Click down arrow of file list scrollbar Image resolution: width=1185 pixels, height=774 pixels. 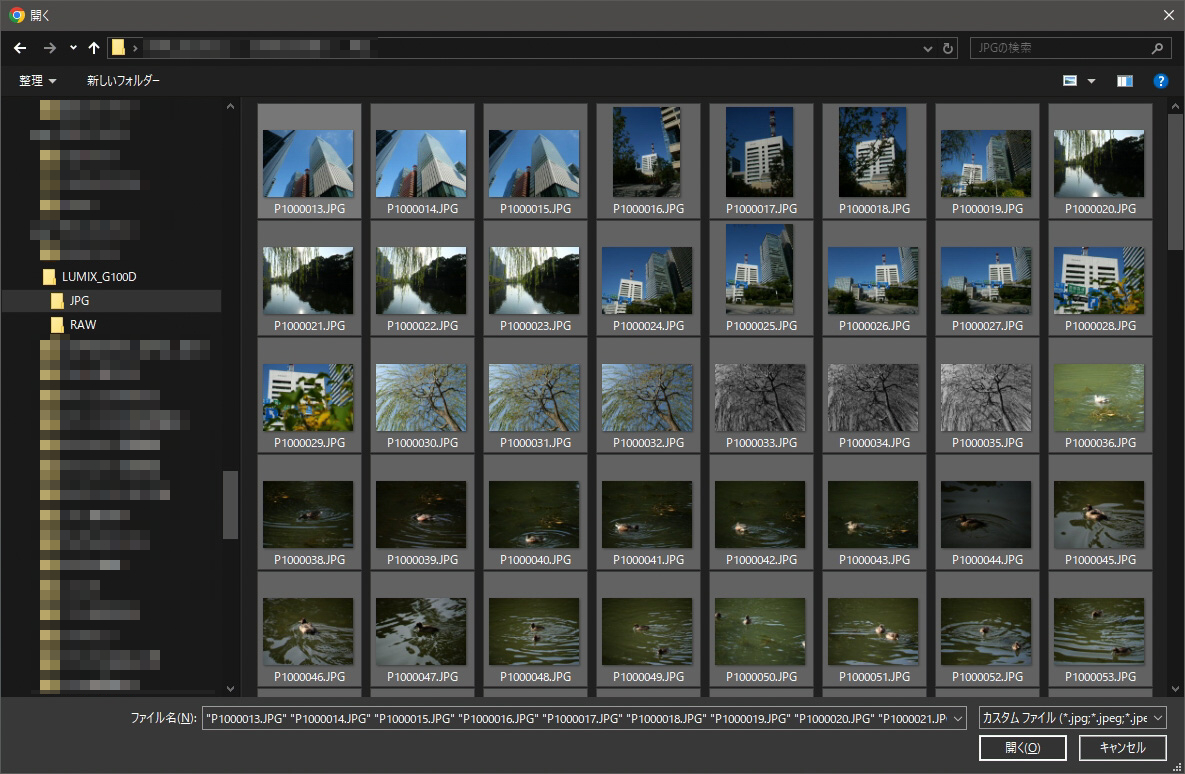click(1175, 689)
